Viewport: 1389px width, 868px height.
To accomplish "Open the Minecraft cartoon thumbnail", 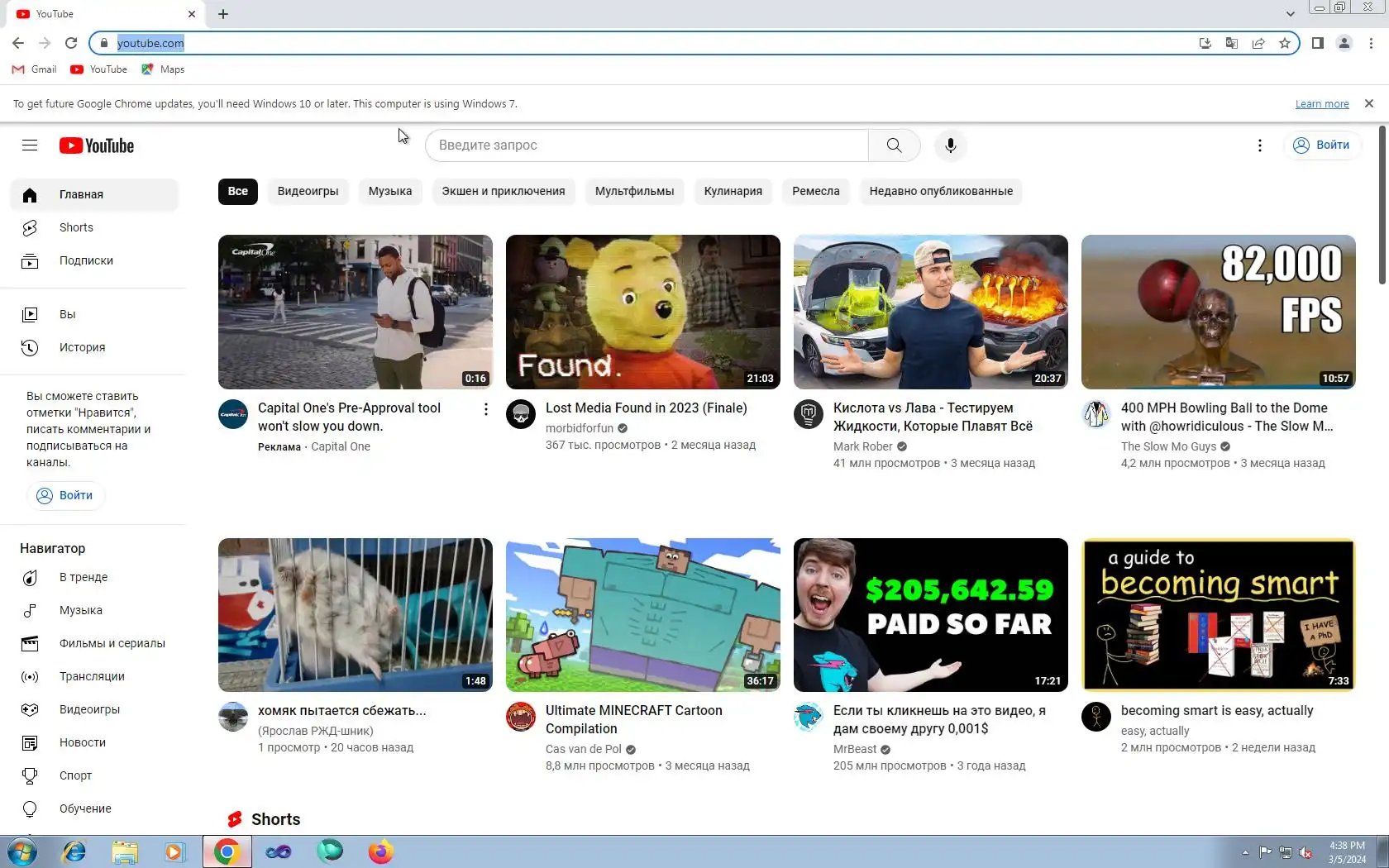I will coord(643,615).
